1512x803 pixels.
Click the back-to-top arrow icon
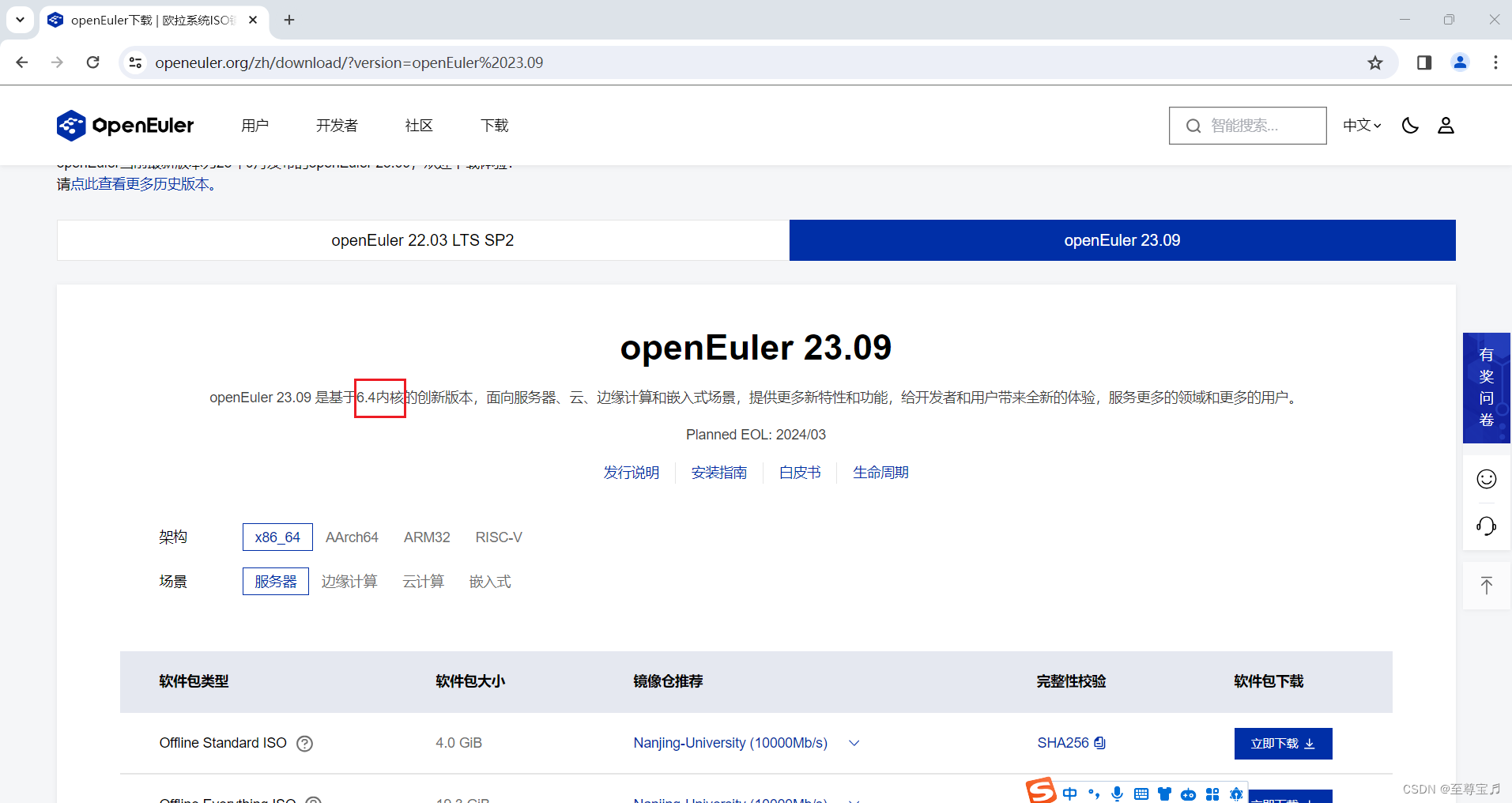coord(1487,586)
